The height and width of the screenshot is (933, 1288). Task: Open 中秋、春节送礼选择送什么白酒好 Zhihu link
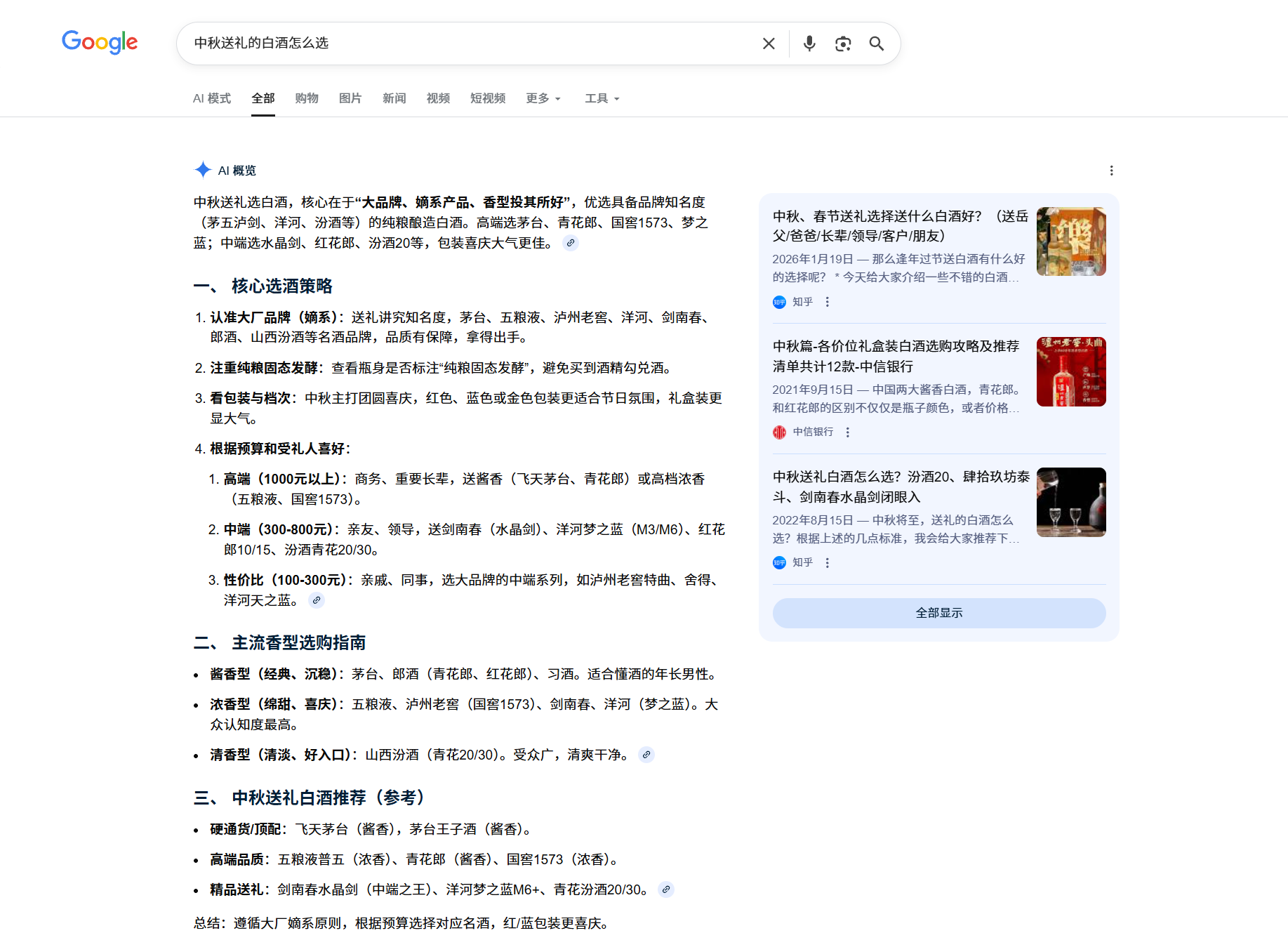pos(900,225)
